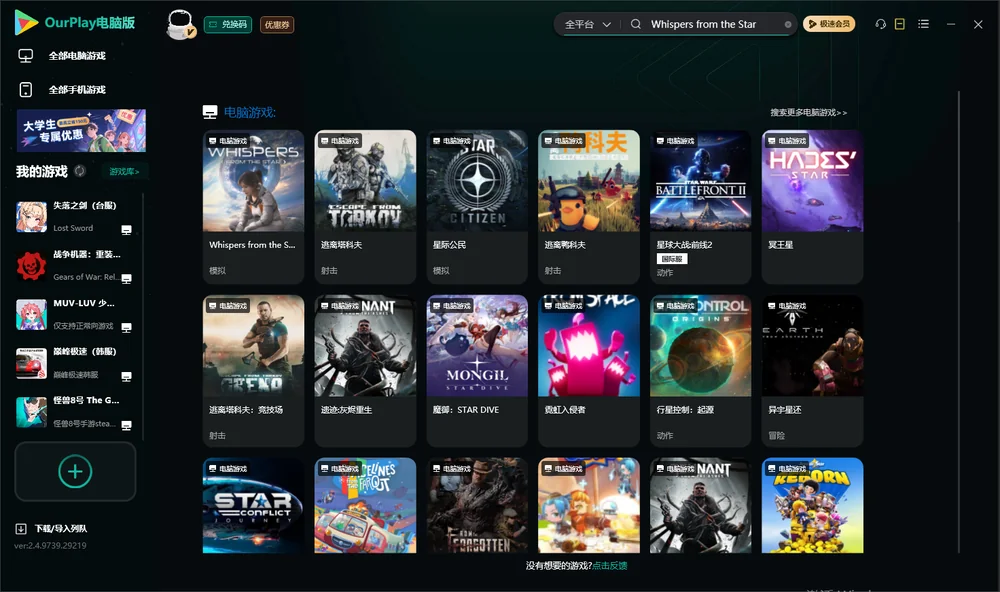This screenshot has width=1000, height=592.
Task: Open MUV-LUV game in my games
Action: pos(75,314)
